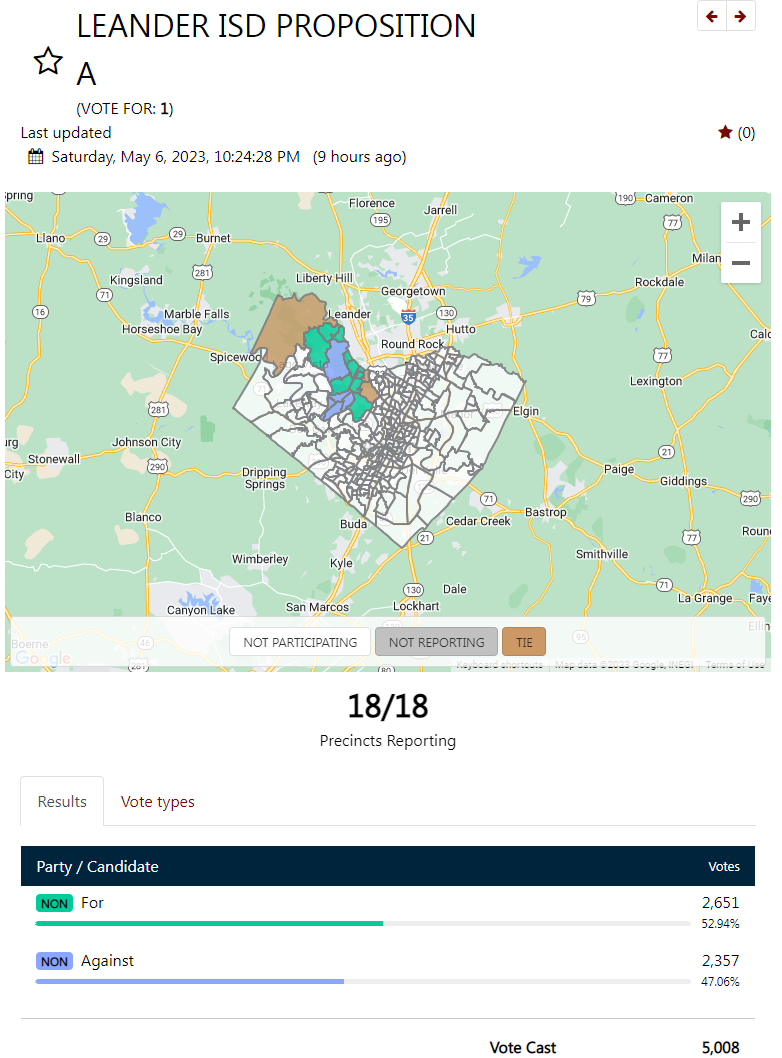Click the Vote Cast total 5,008
The width and height of the screenshot is (782, 1058).
pyautogui.click(x=721, y=1047)
